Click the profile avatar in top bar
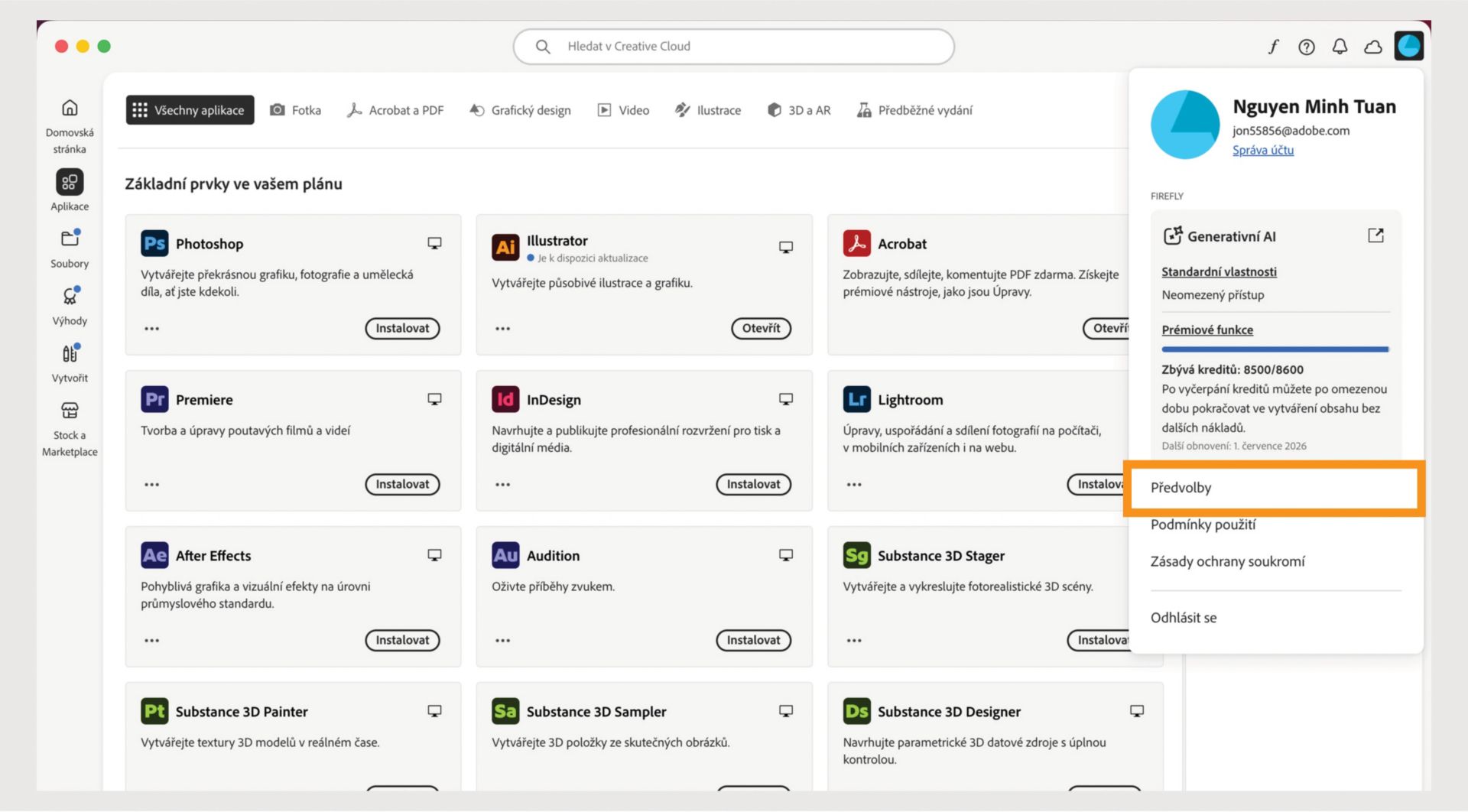1468x812 pixels. coord(1408,46)
